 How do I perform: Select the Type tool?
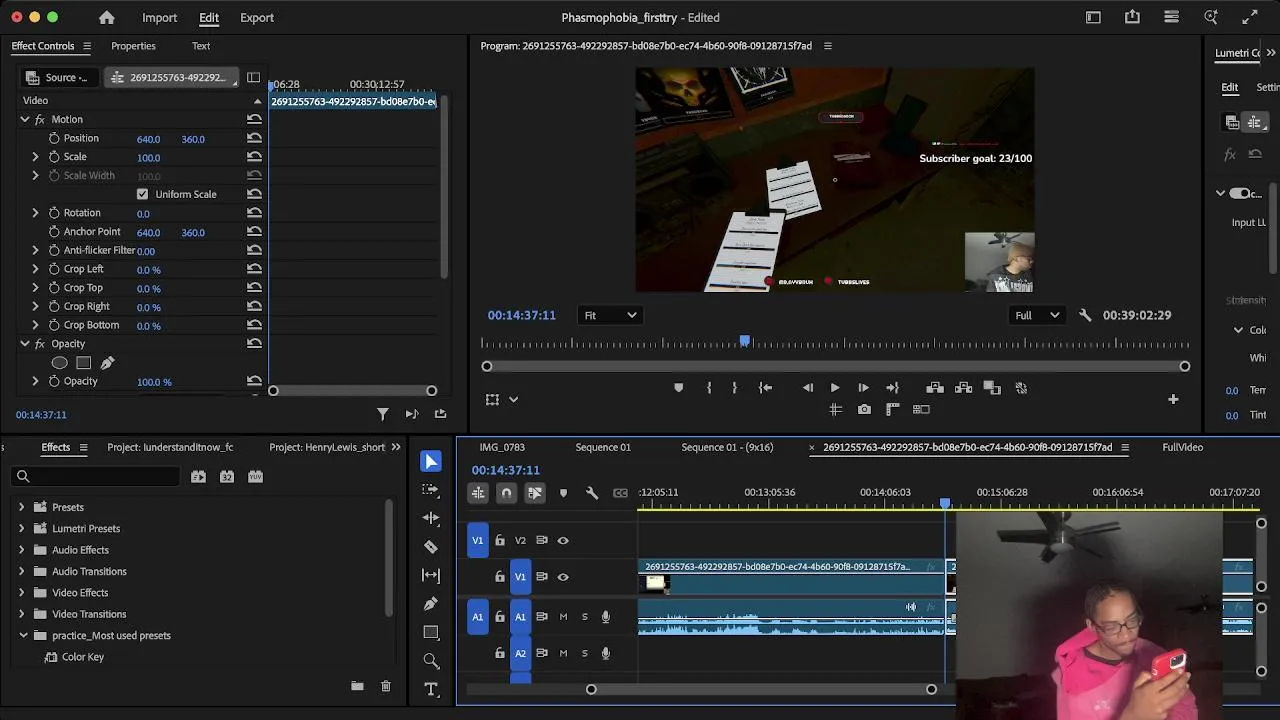tap(431, 689)
